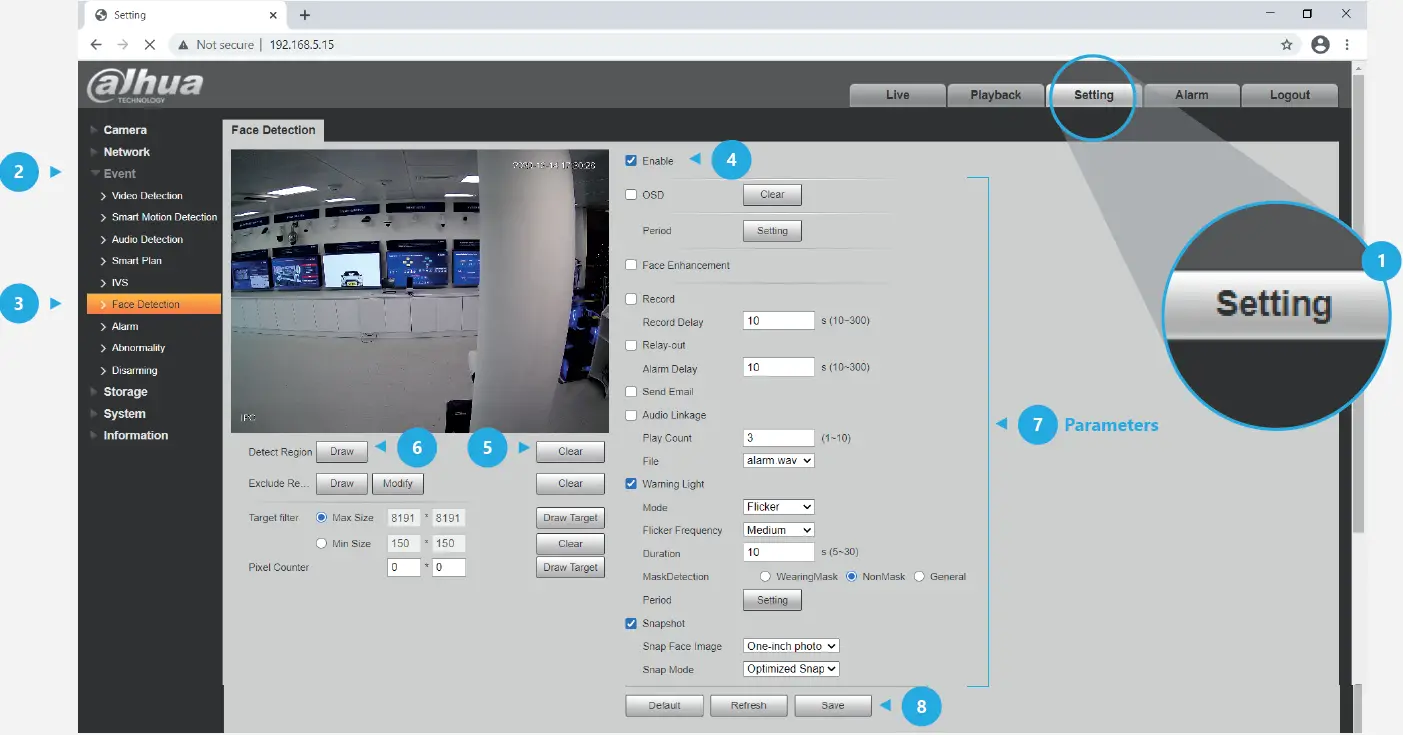
Task: Stop page loading with X icon
Action: coord(149,45)
